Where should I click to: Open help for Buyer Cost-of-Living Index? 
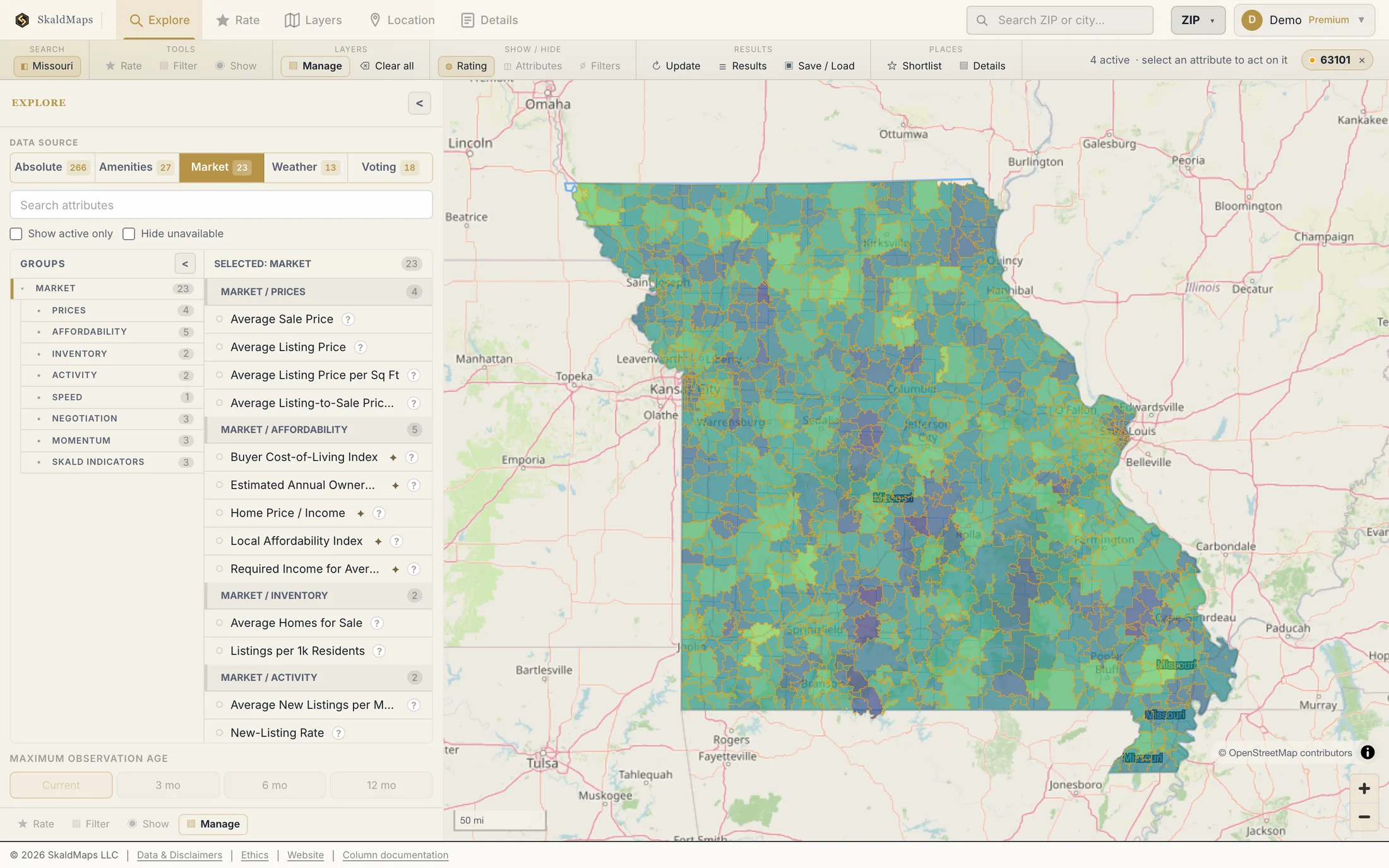click(x=412, y=457)
